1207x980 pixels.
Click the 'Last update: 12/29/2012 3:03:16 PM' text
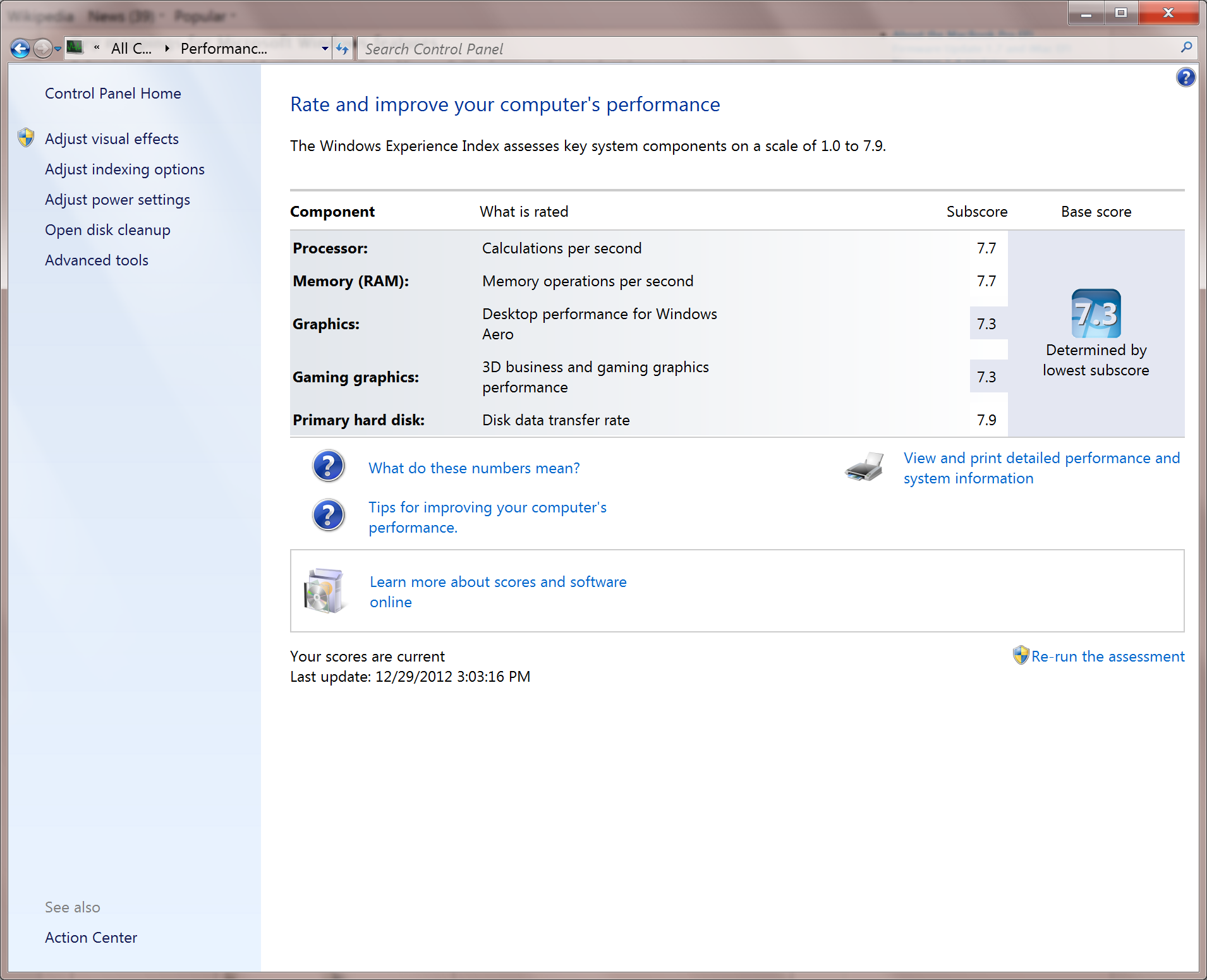(x=410, y=677)
